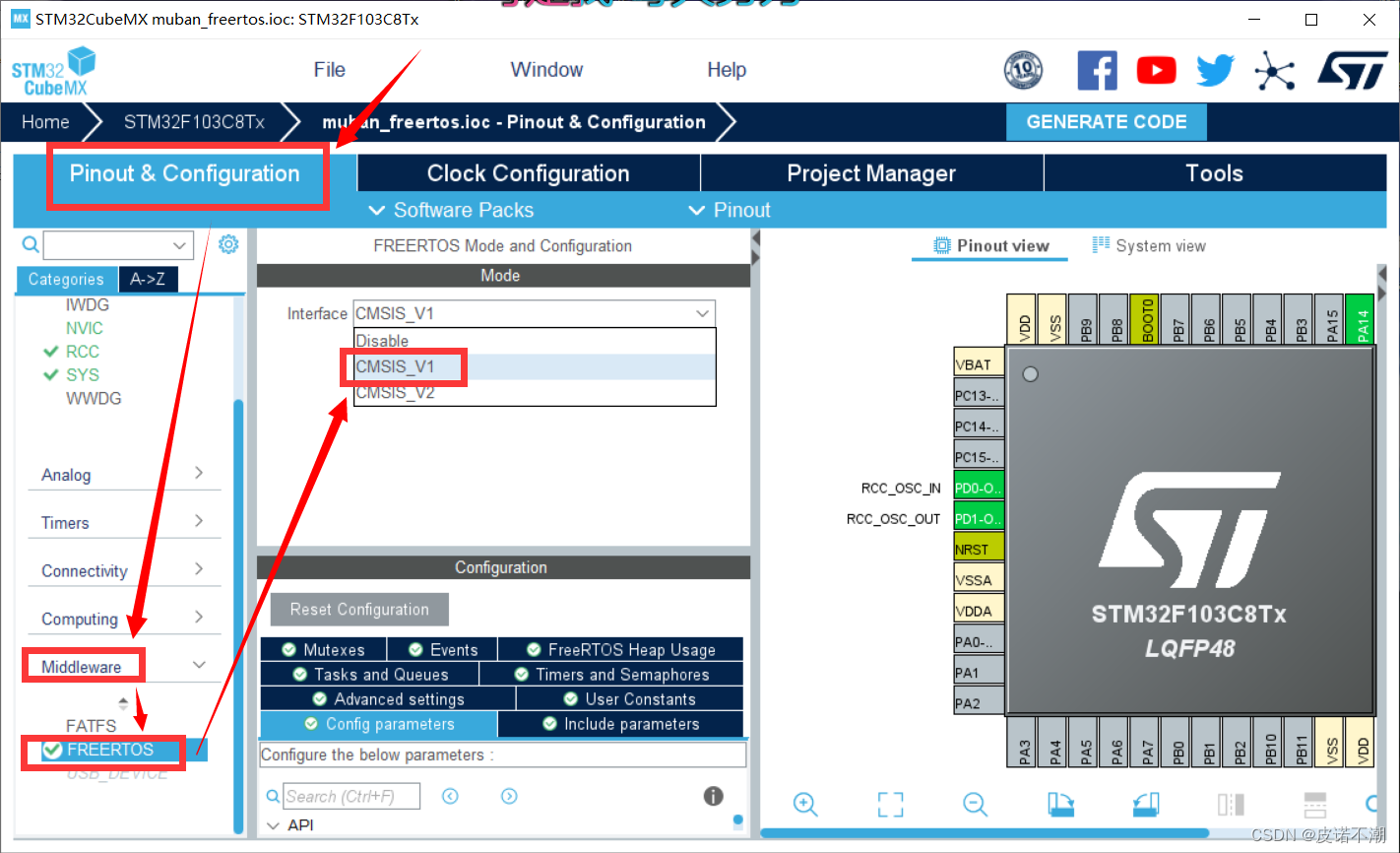Open the Pinout dropdown menu
The height and width of the screenshot is (853, 1400).
(x=729, y=210)
